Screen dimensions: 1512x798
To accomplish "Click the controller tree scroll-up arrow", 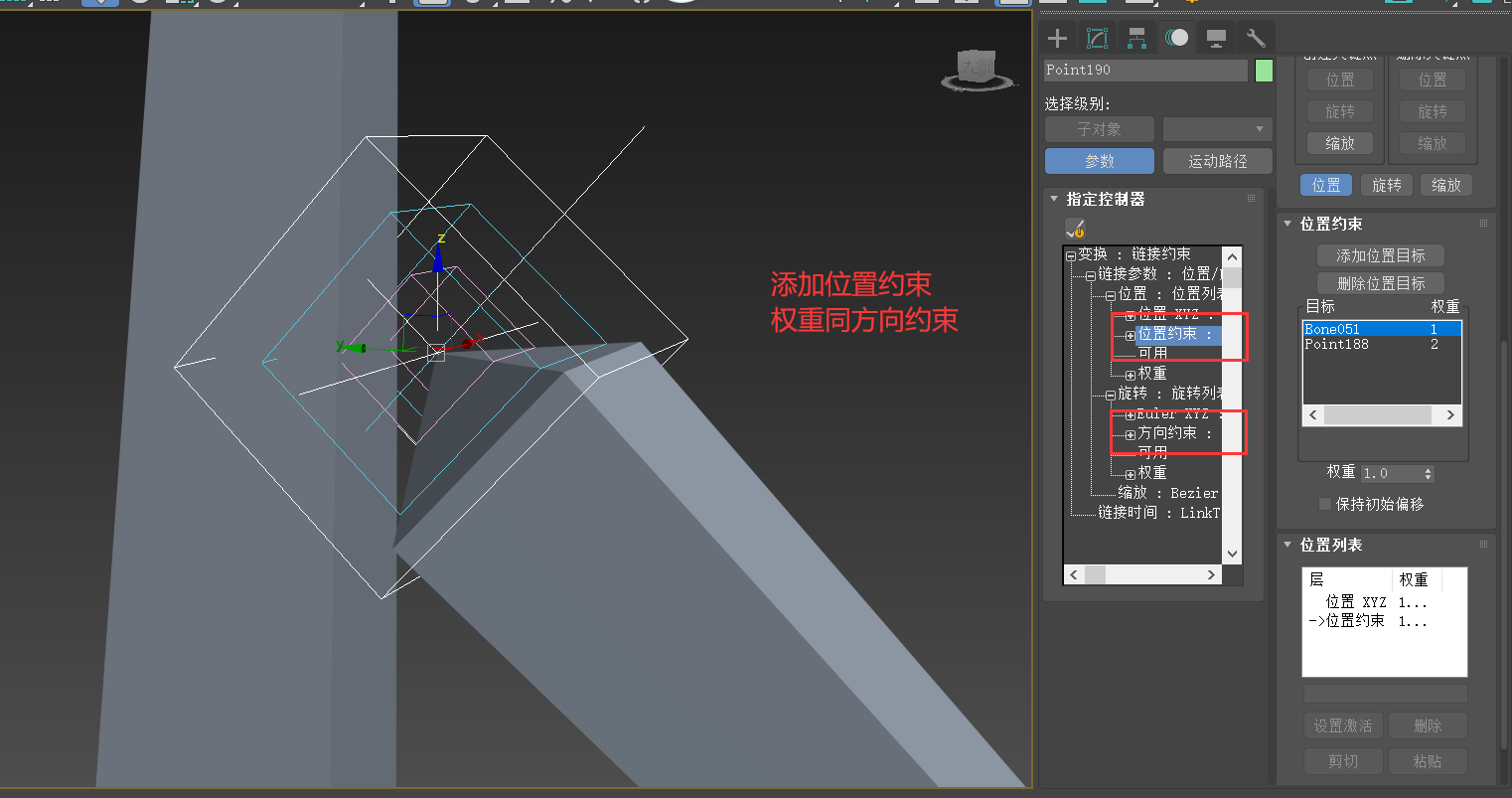I will click(x=1232, y=257).
